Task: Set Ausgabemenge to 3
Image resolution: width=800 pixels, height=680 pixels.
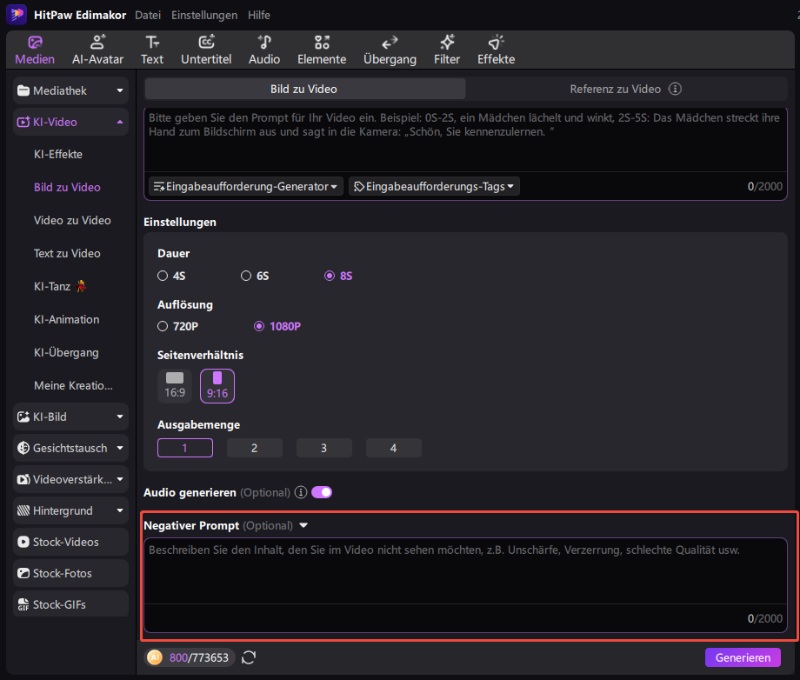Action: (323, 448)
